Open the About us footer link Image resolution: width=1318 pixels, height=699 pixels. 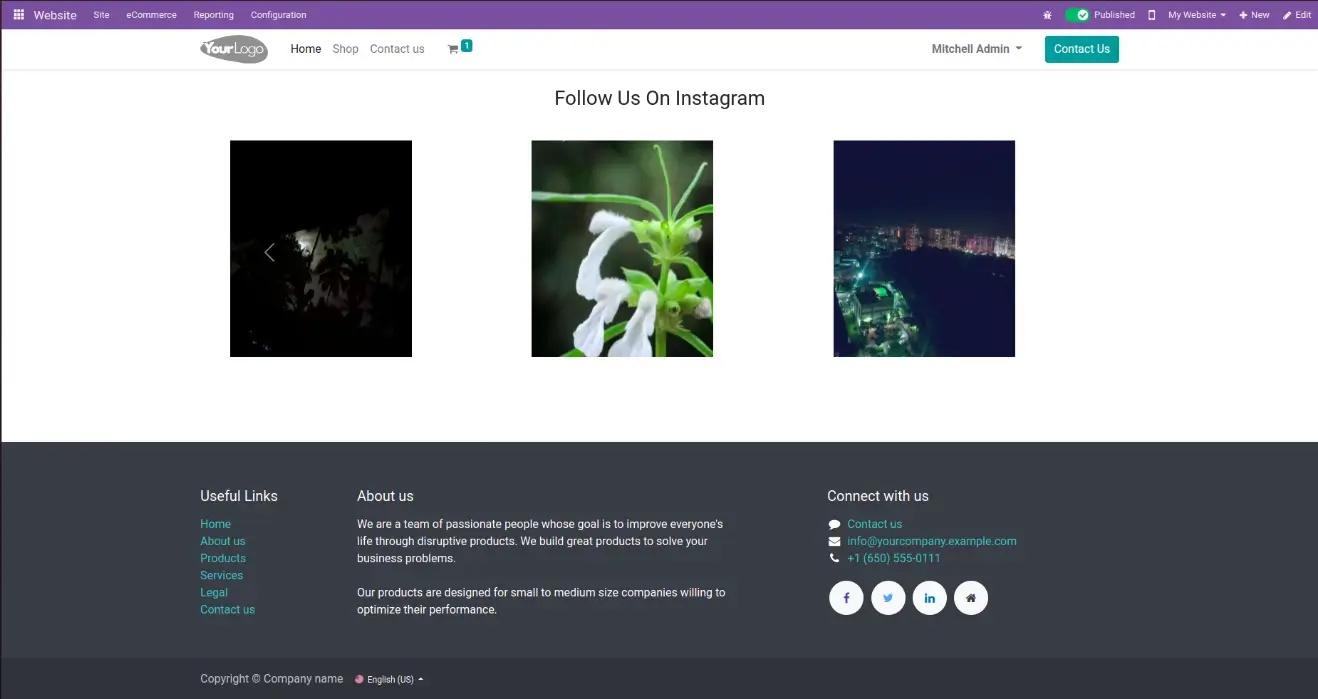[222, 540]
